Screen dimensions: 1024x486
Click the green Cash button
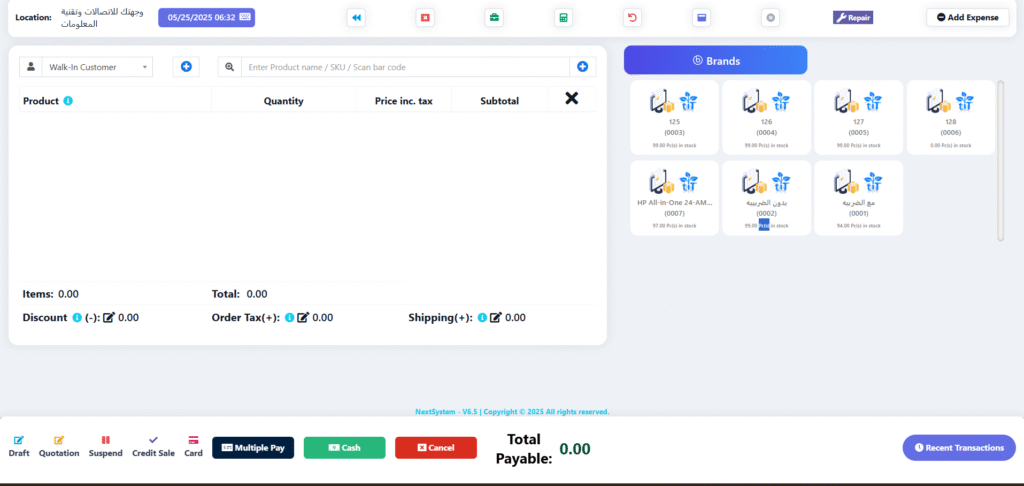[x=344, y=447]
